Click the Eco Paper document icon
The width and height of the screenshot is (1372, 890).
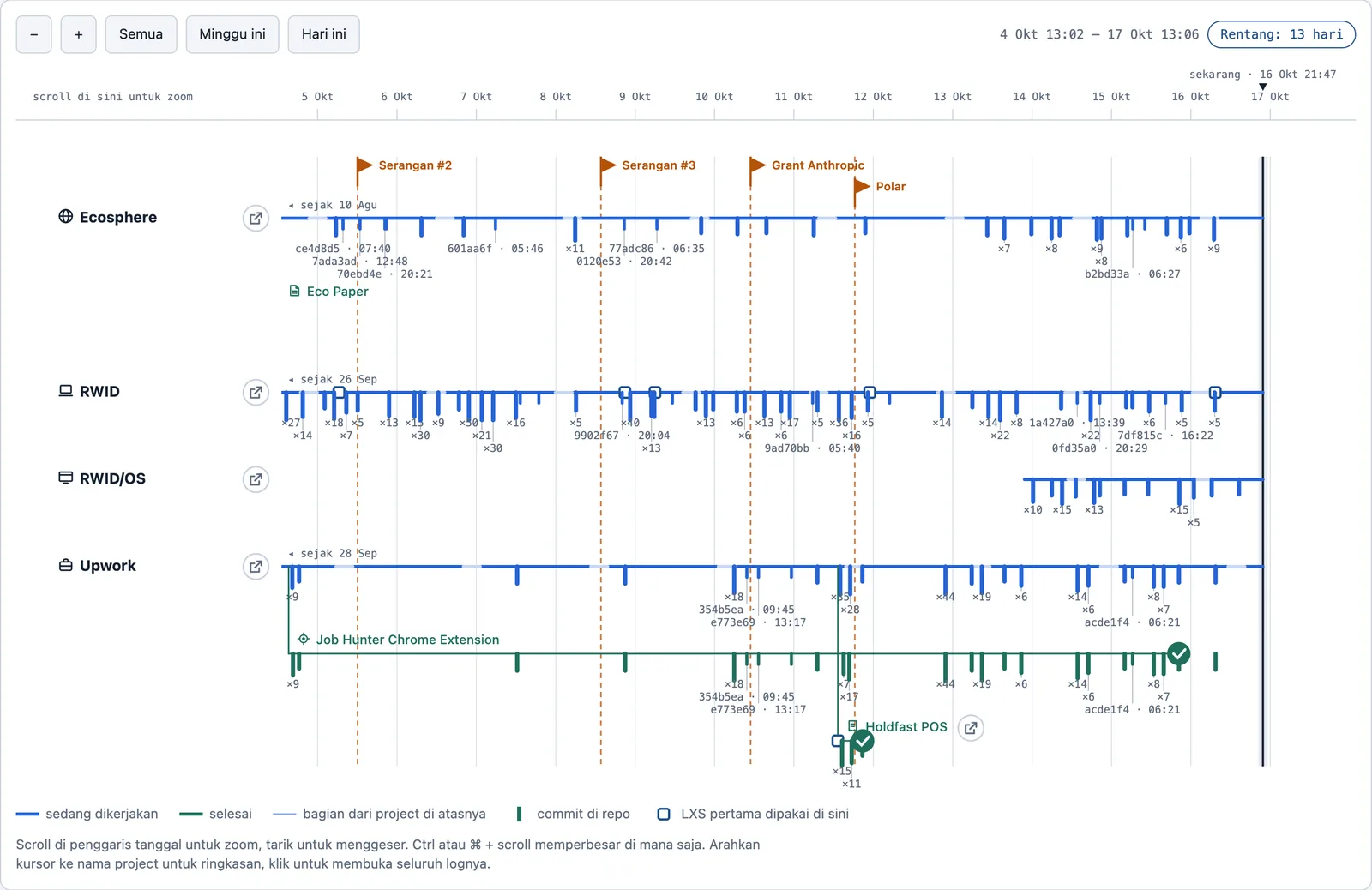coord(295,291)
